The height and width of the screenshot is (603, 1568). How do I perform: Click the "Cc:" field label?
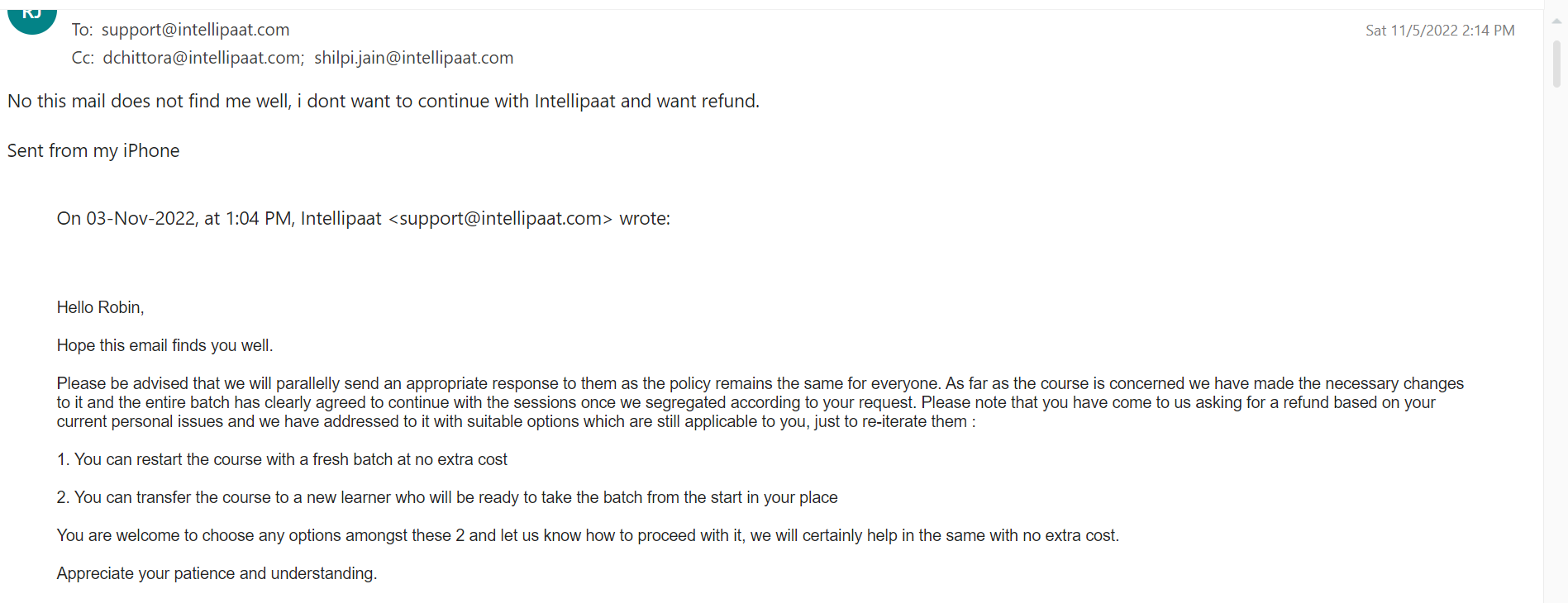(83, 58)
